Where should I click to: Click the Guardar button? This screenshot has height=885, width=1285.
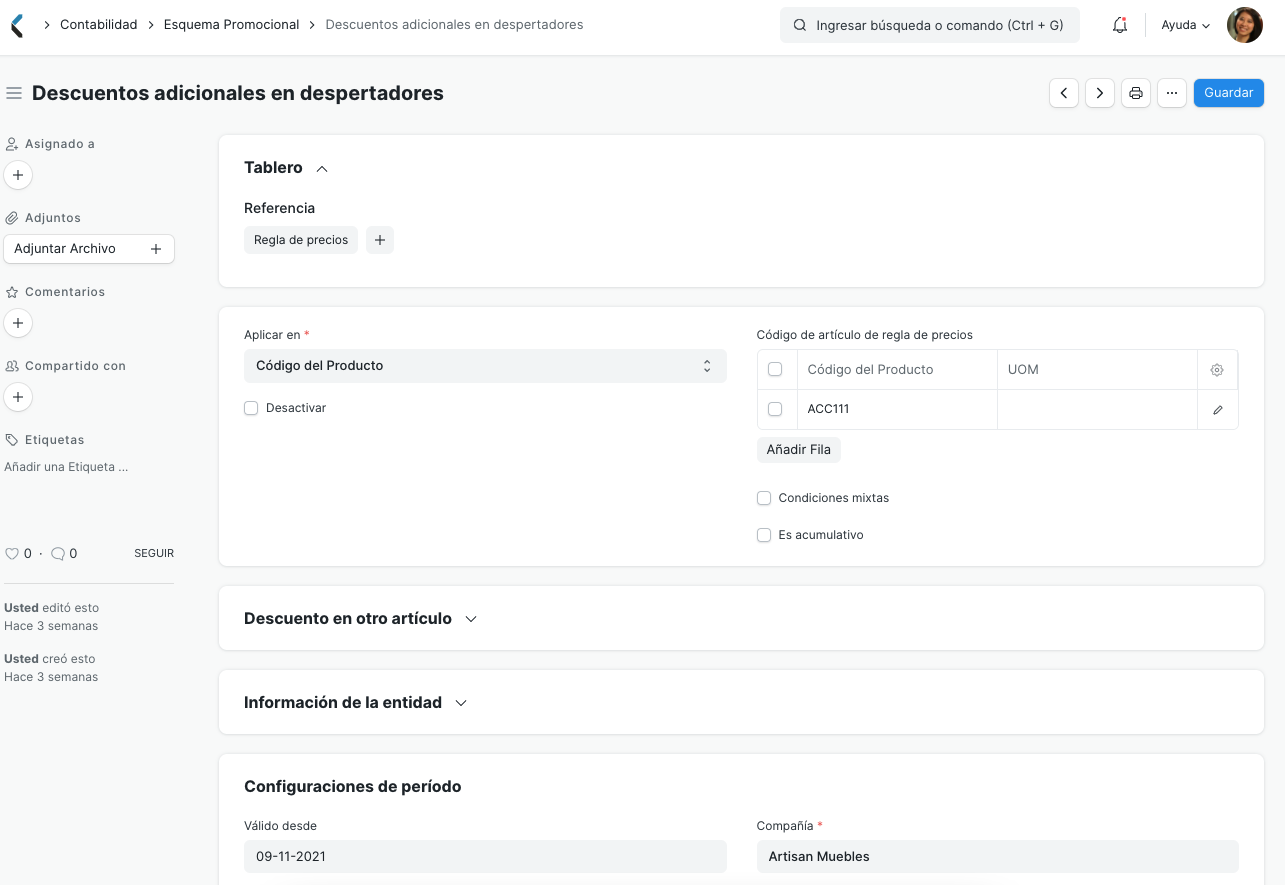point(1229,93)
